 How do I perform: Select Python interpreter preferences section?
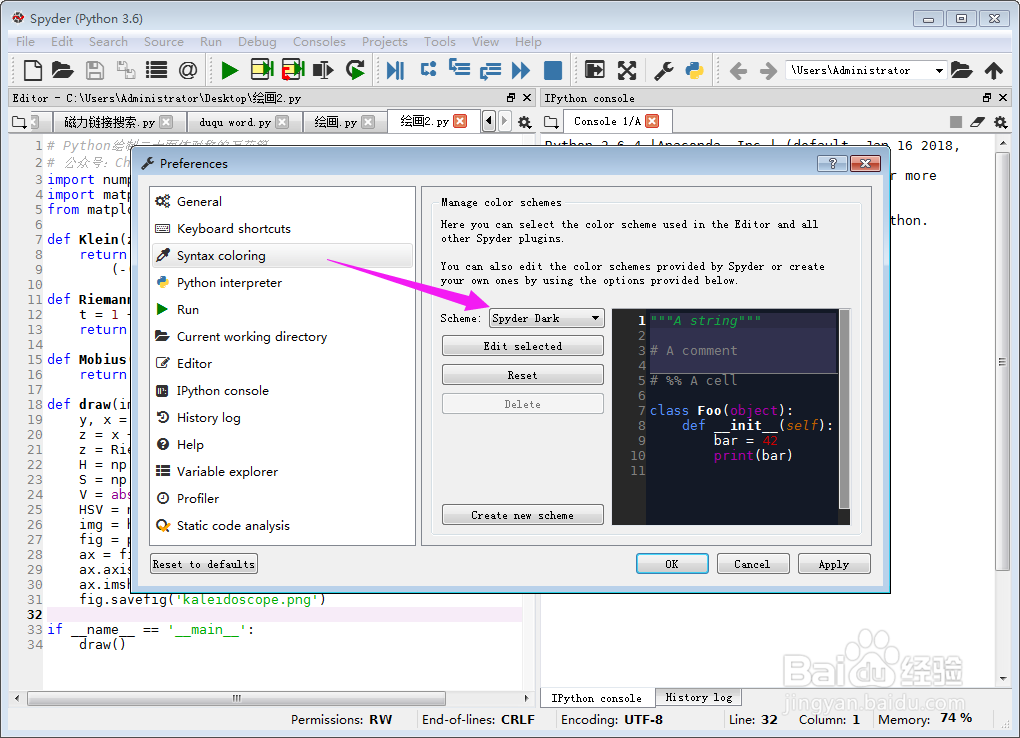(282, 282)
